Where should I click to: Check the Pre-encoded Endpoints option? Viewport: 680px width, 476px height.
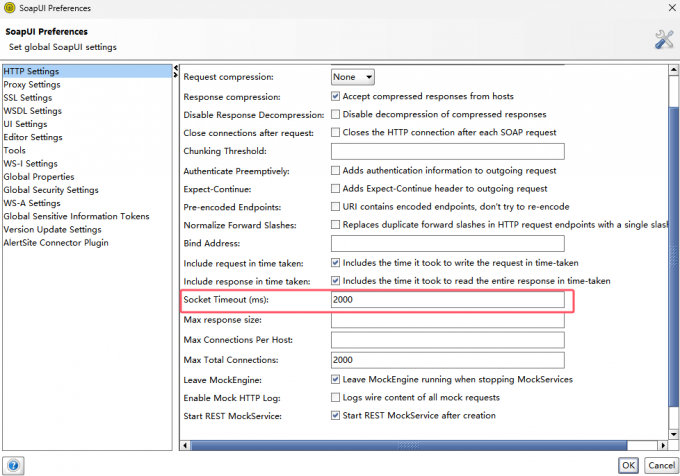(x=335, y=206)
